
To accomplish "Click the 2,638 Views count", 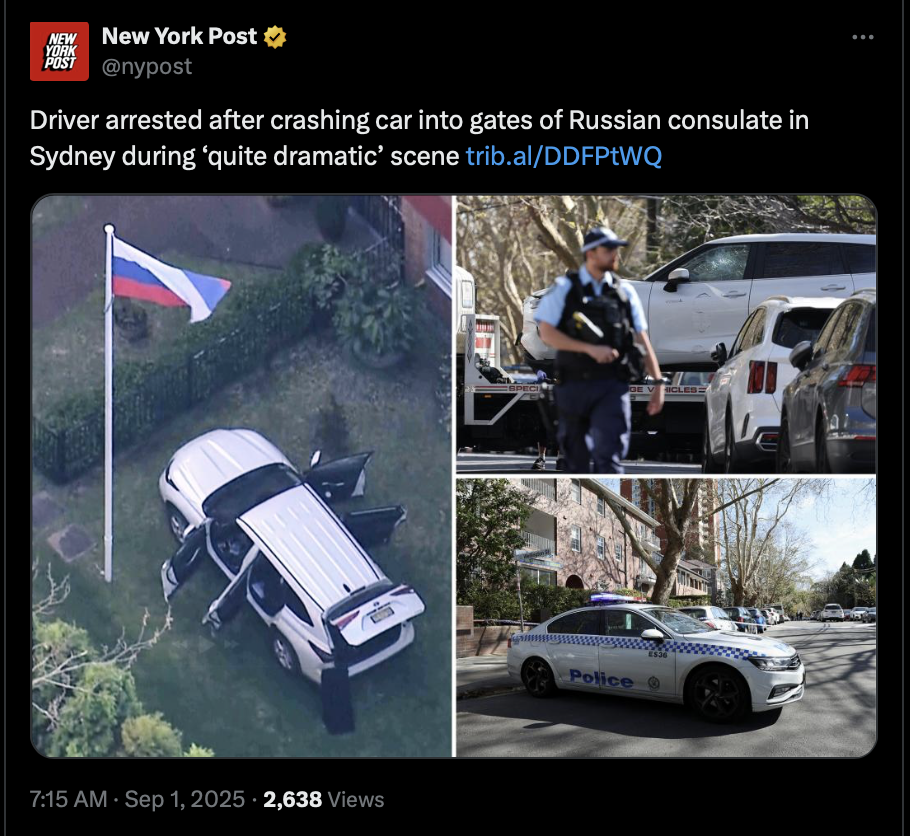I will click(323, 799).
